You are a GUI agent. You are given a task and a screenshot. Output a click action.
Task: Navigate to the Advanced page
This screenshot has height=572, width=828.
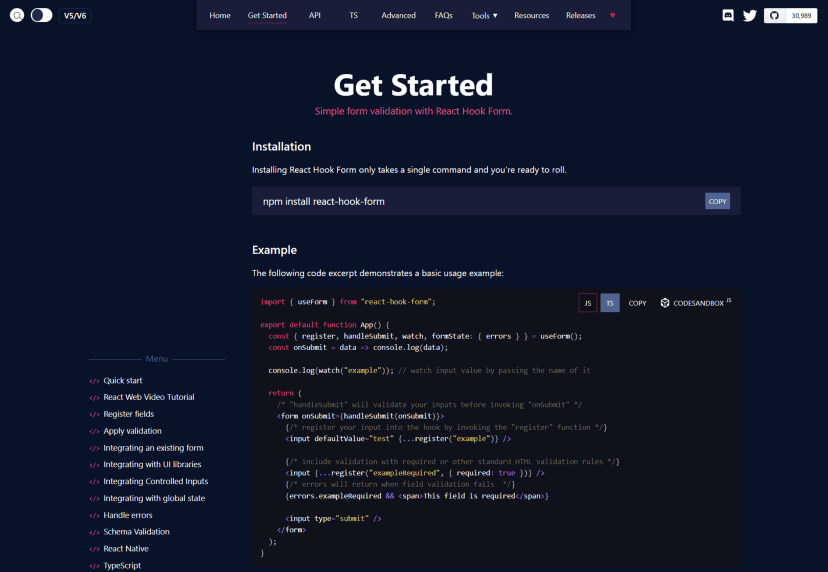click(x=399, y=15)
